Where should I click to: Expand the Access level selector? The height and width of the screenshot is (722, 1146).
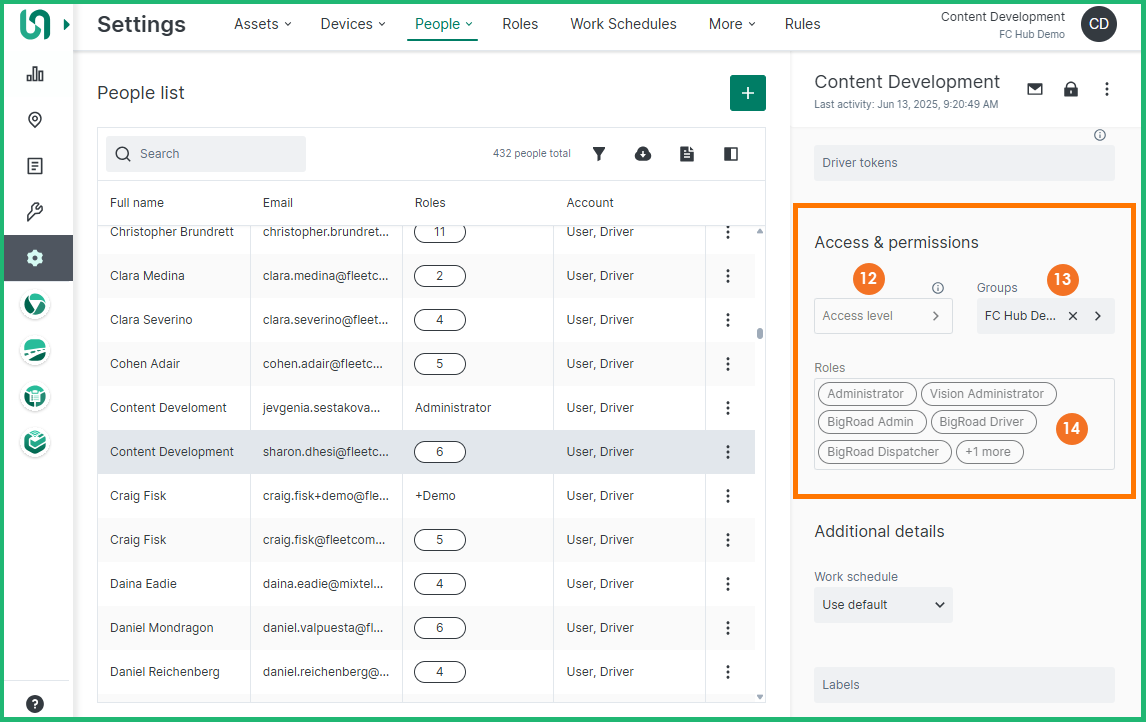883,316
